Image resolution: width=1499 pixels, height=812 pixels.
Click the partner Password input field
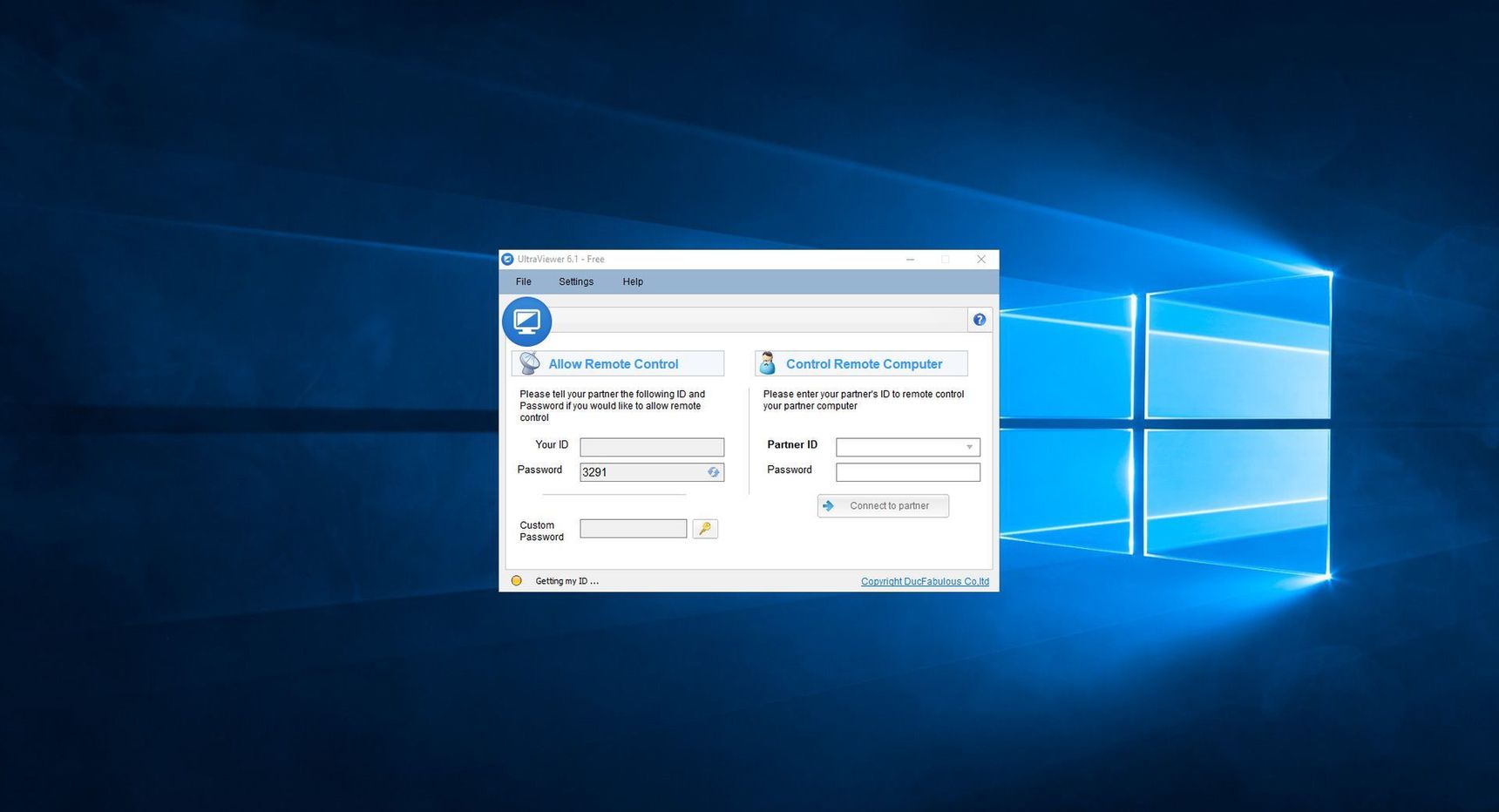point(908,472)
